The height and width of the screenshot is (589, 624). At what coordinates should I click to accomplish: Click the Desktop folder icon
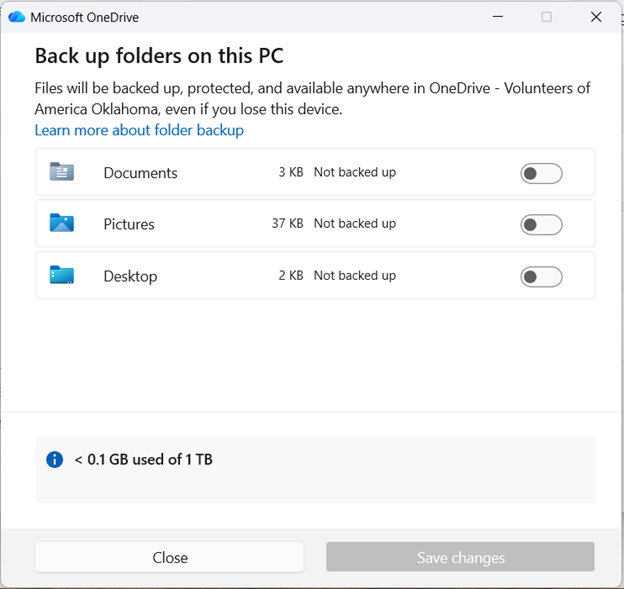(x=62, y=275)
